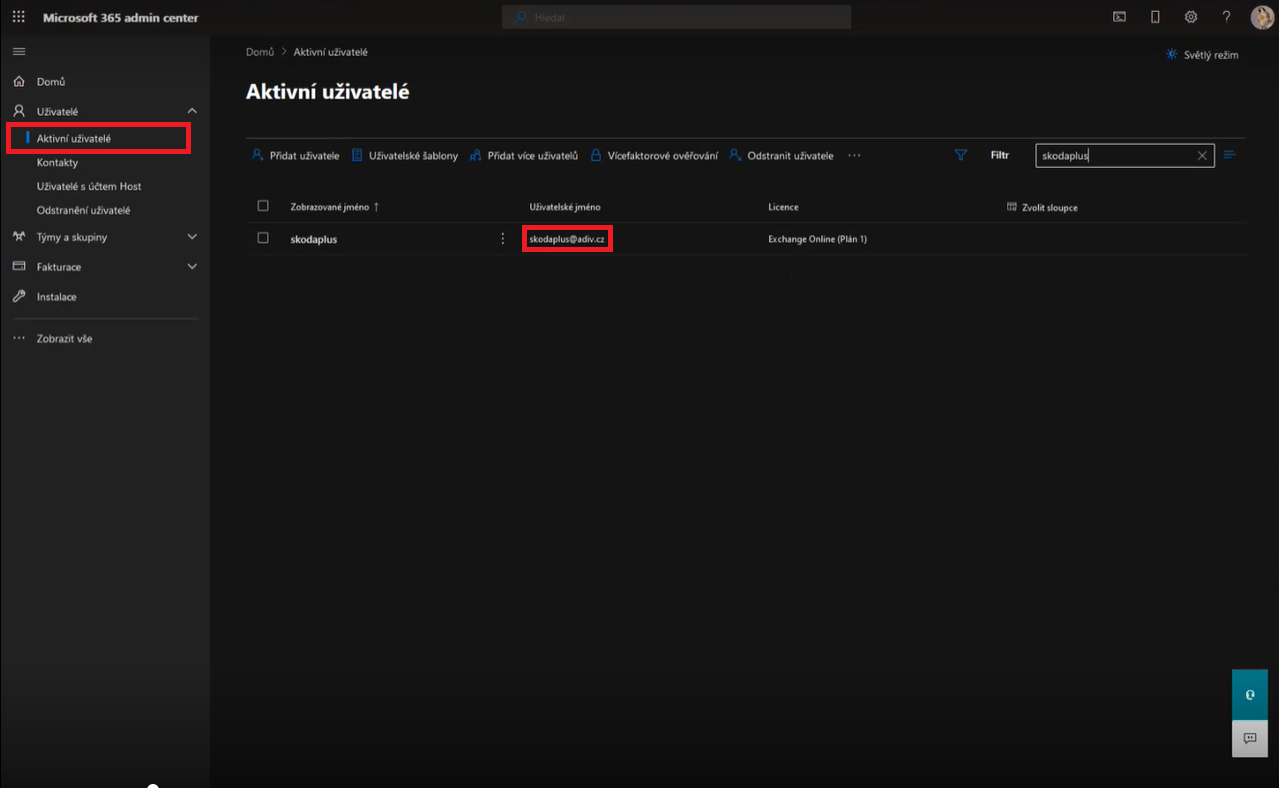Open settings gear icon in header
This screenshot has width=1279, height=788.
(1190, 17)
